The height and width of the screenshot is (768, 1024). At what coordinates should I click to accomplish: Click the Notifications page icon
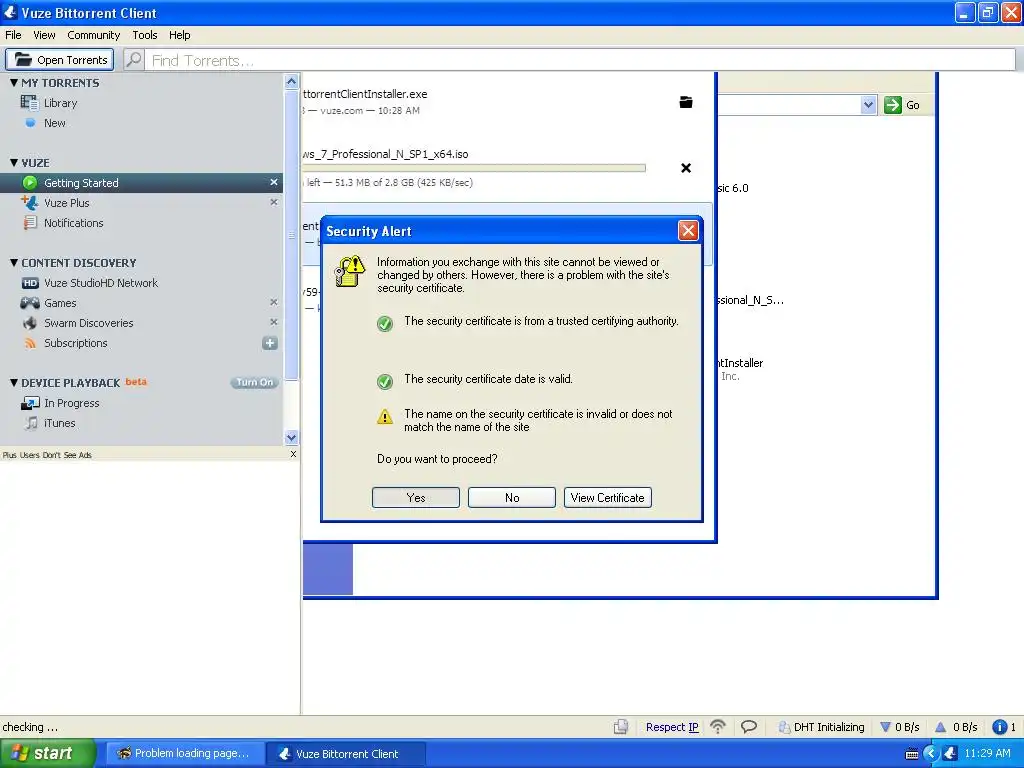point(30,223)
